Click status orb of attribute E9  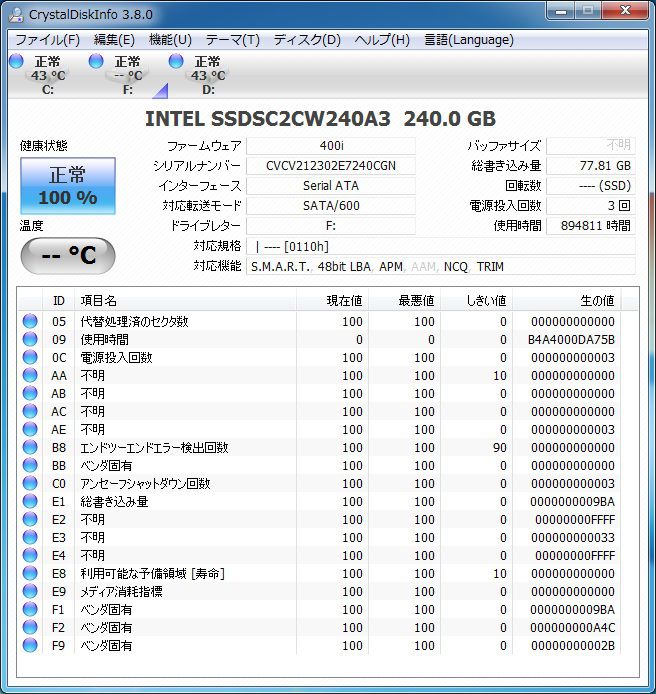click(30, 591)
